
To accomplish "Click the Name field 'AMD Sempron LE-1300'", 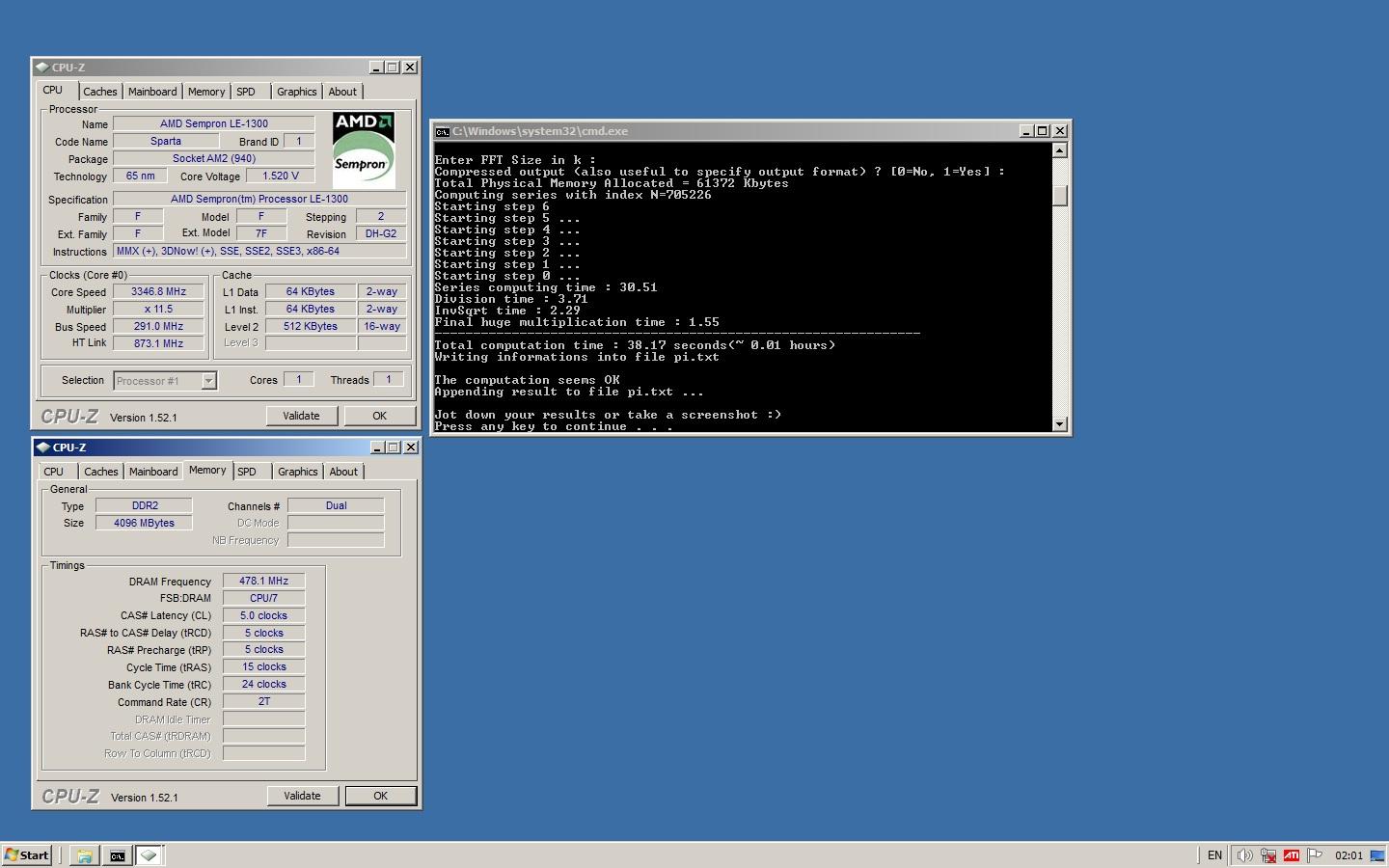I will (214, 123).
